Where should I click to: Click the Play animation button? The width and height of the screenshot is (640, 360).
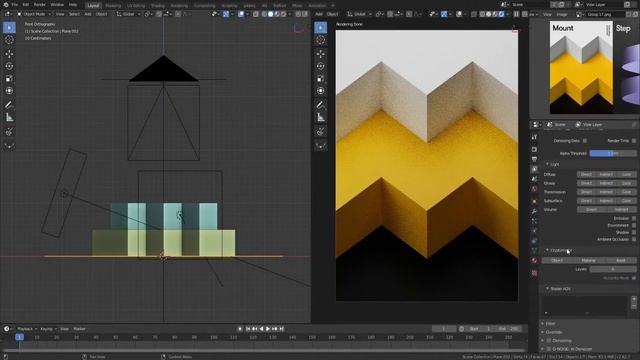point(268,329)
